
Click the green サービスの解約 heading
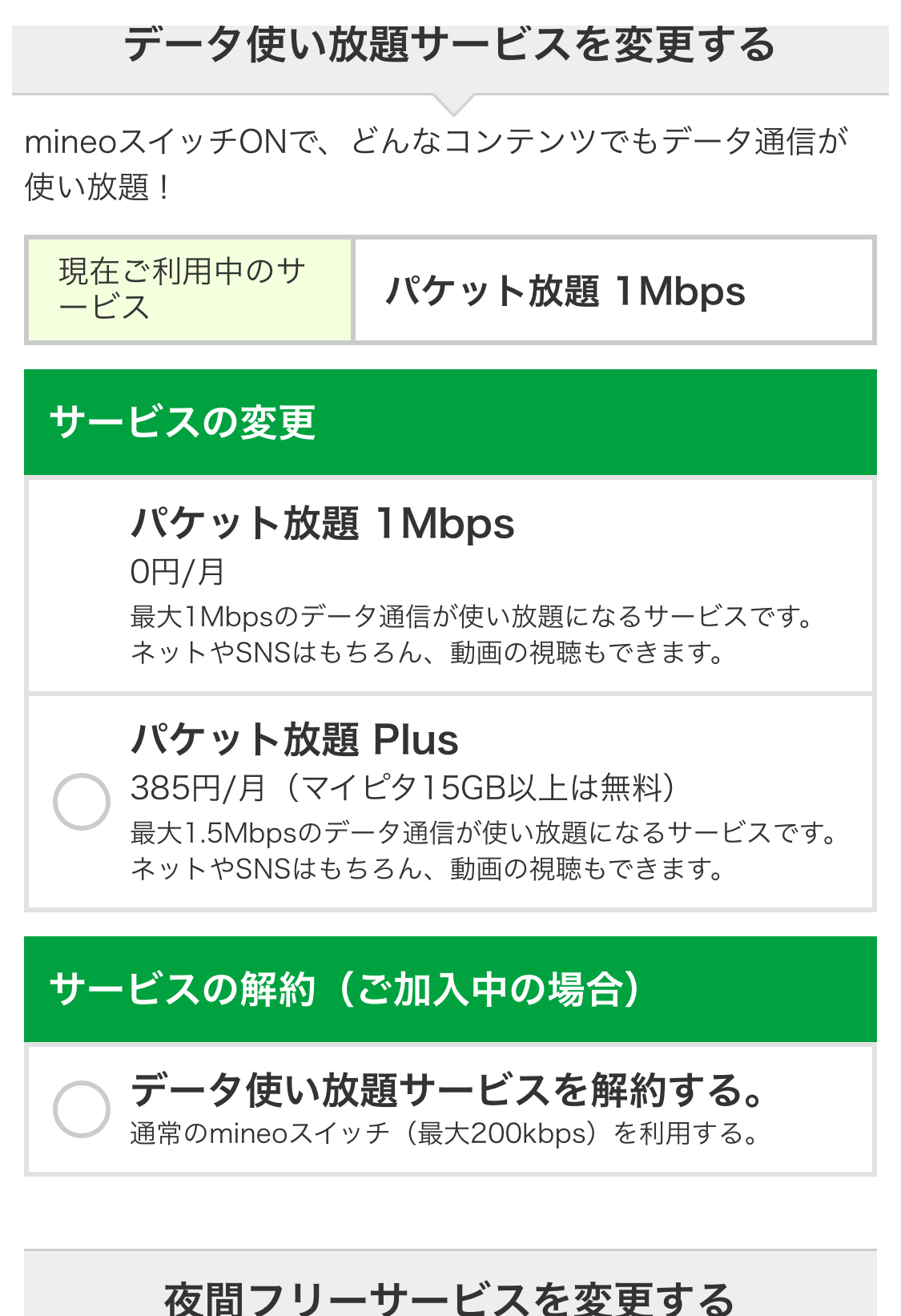[344, 989]
